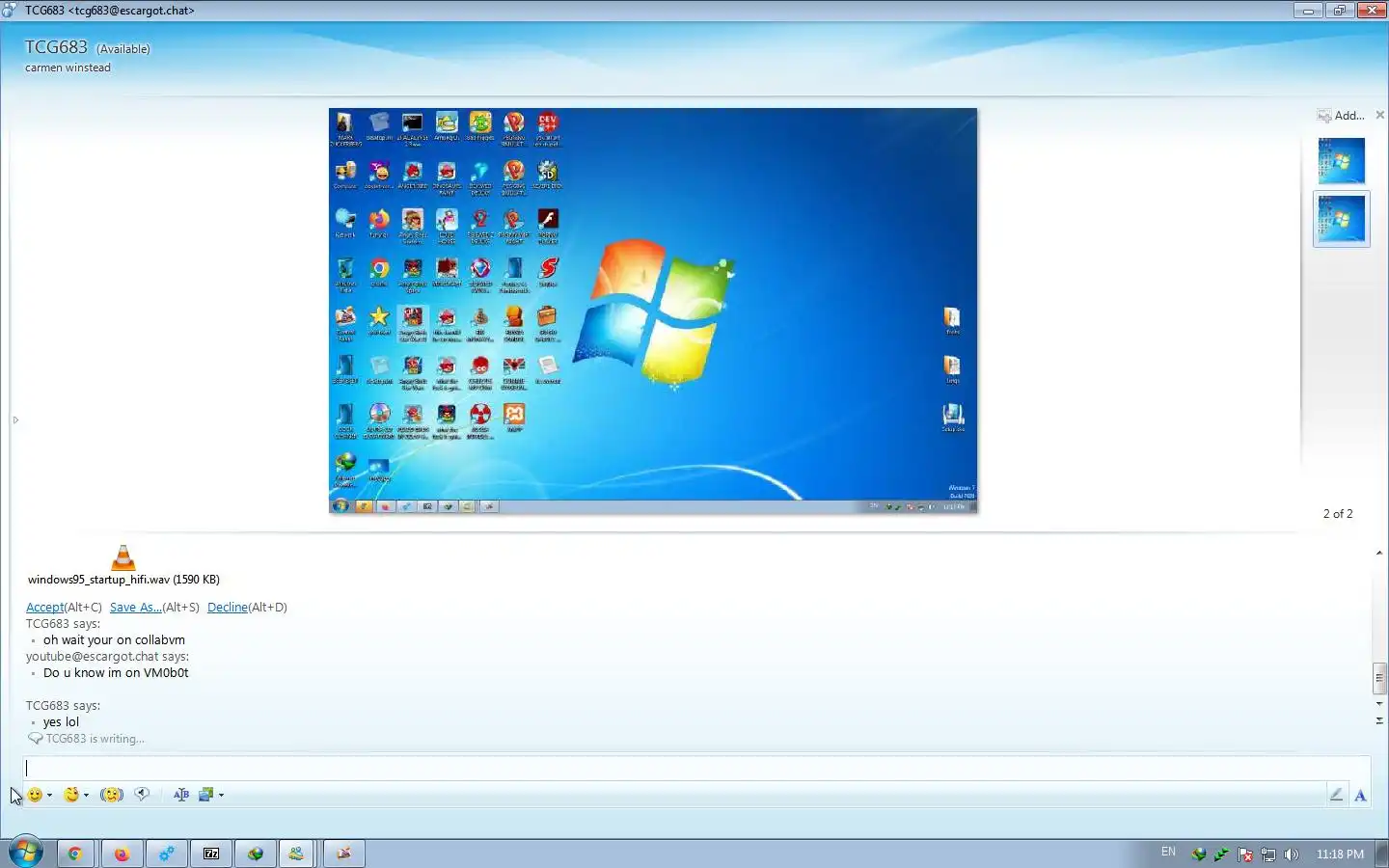This screenshot has width=1389, height=868.
Task: Click the Show desktop strip at the taskbar end
Action: 1382,854
